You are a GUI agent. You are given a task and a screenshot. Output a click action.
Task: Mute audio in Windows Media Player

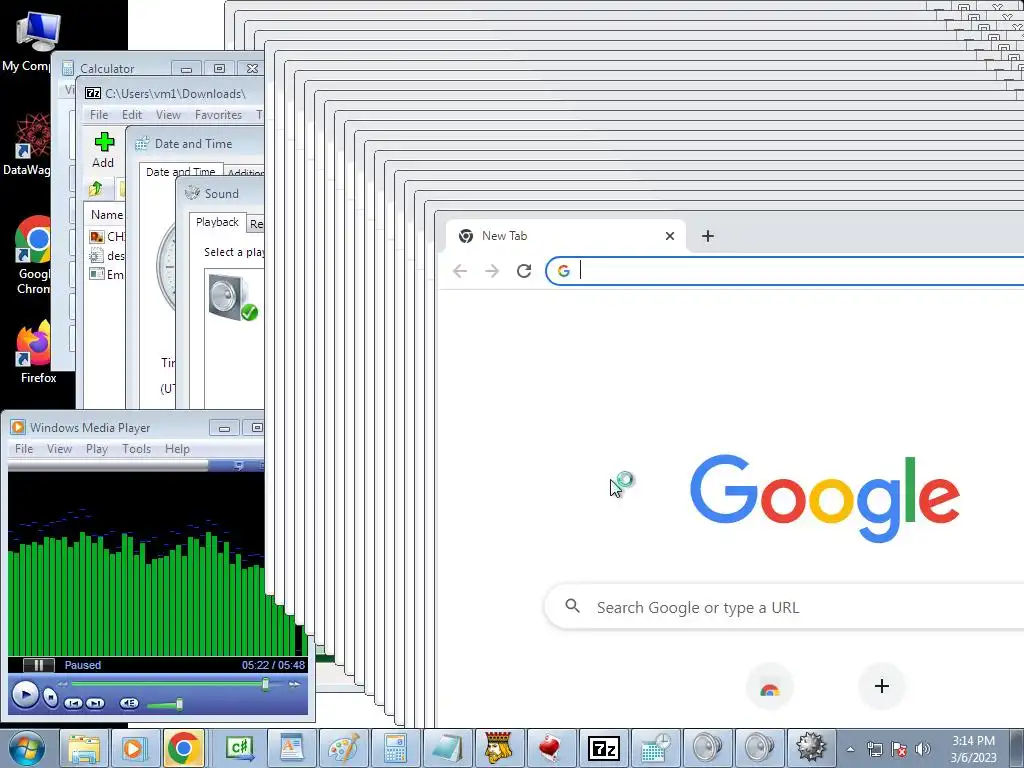click(x=129, y=703)
